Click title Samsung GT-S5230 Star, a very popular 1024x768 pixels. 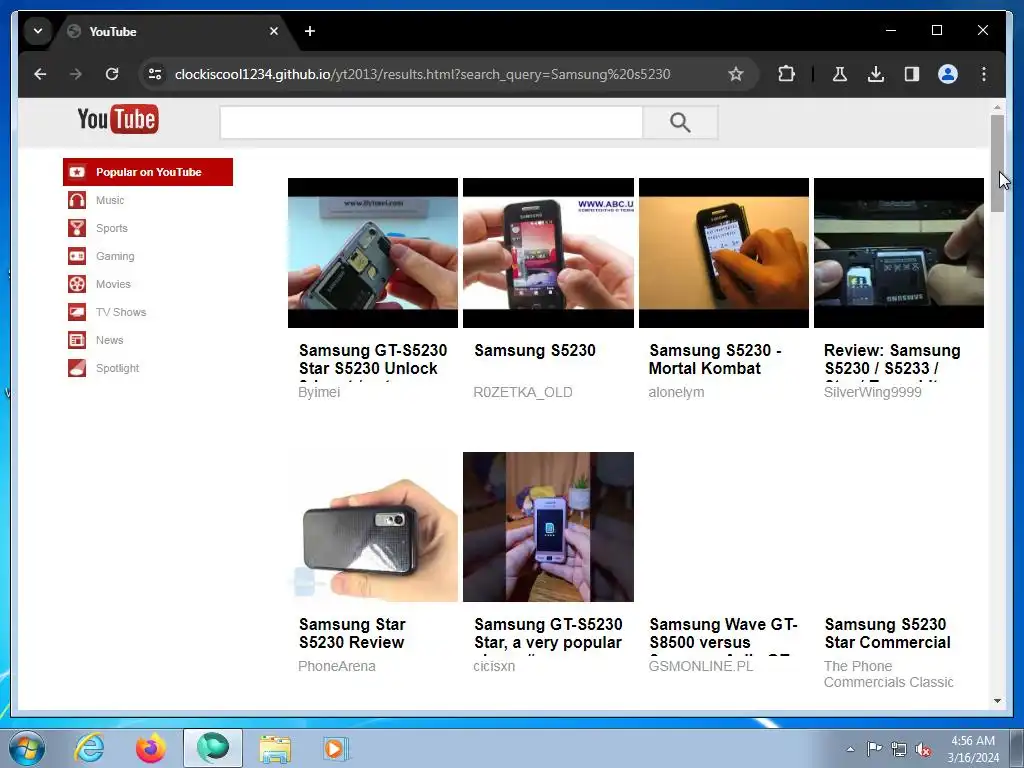(548, 635)
